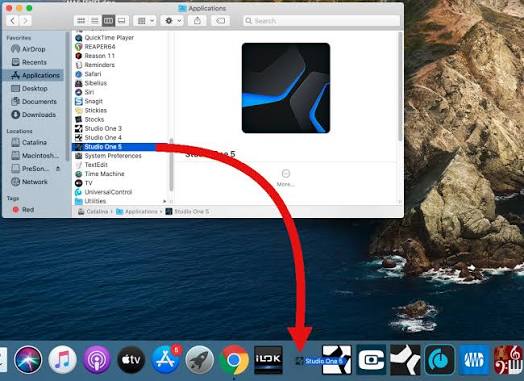Select Studio One 4 in the list
Screen dimensions: 524x381
[x=120, y=137]
